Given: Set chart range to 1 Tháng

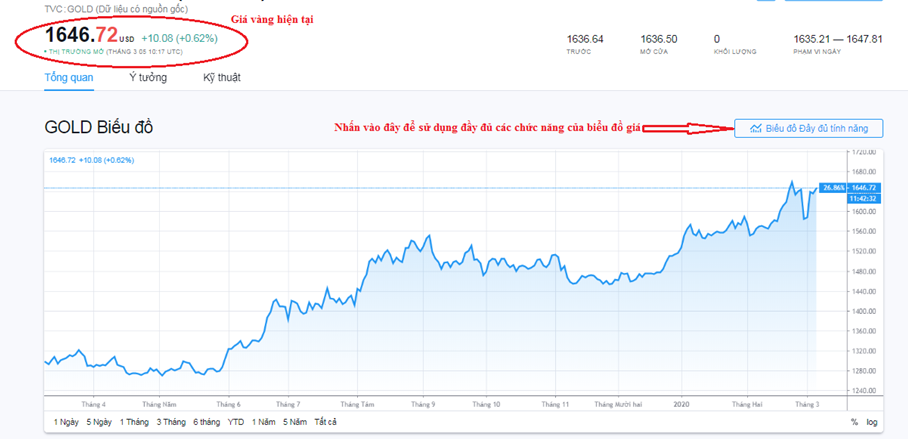Looking at the screenshot, I should coord(135,422).
